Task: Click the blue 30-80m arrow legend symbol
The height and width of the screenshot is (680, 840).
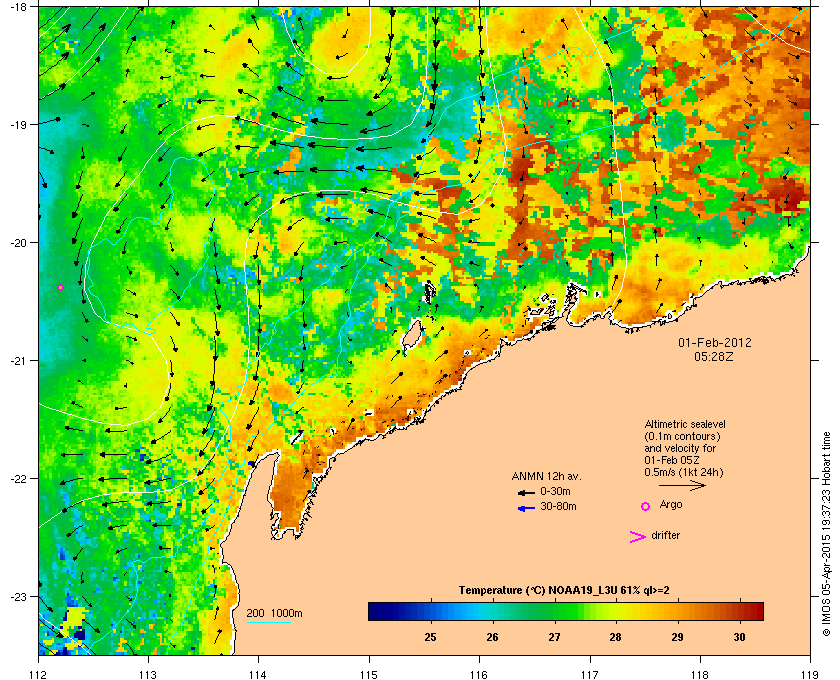Action: tap(526, 508)
